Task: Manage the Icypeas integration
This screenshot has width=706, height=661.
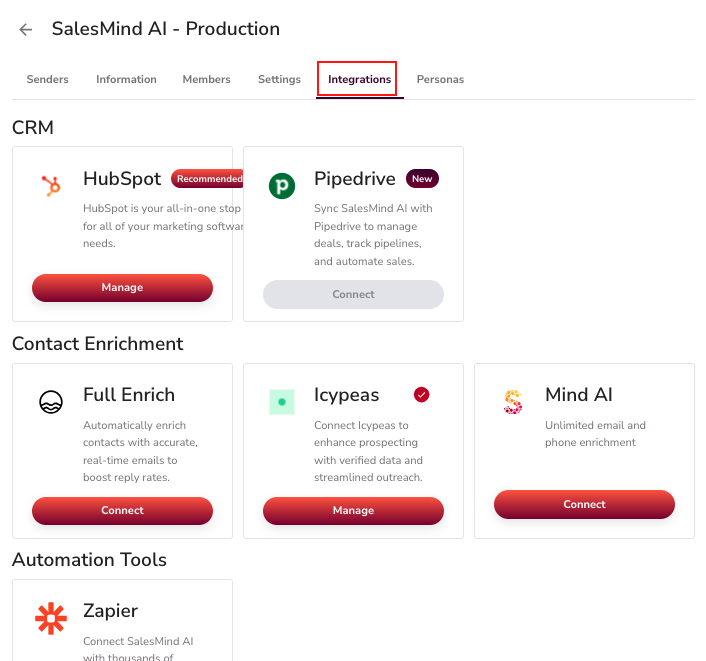Action: 353,511
